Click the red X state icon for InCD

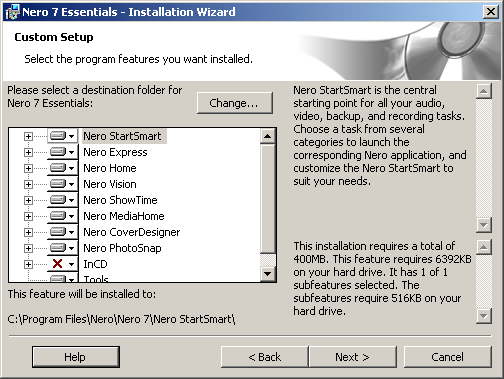click(x=58, y=264)
